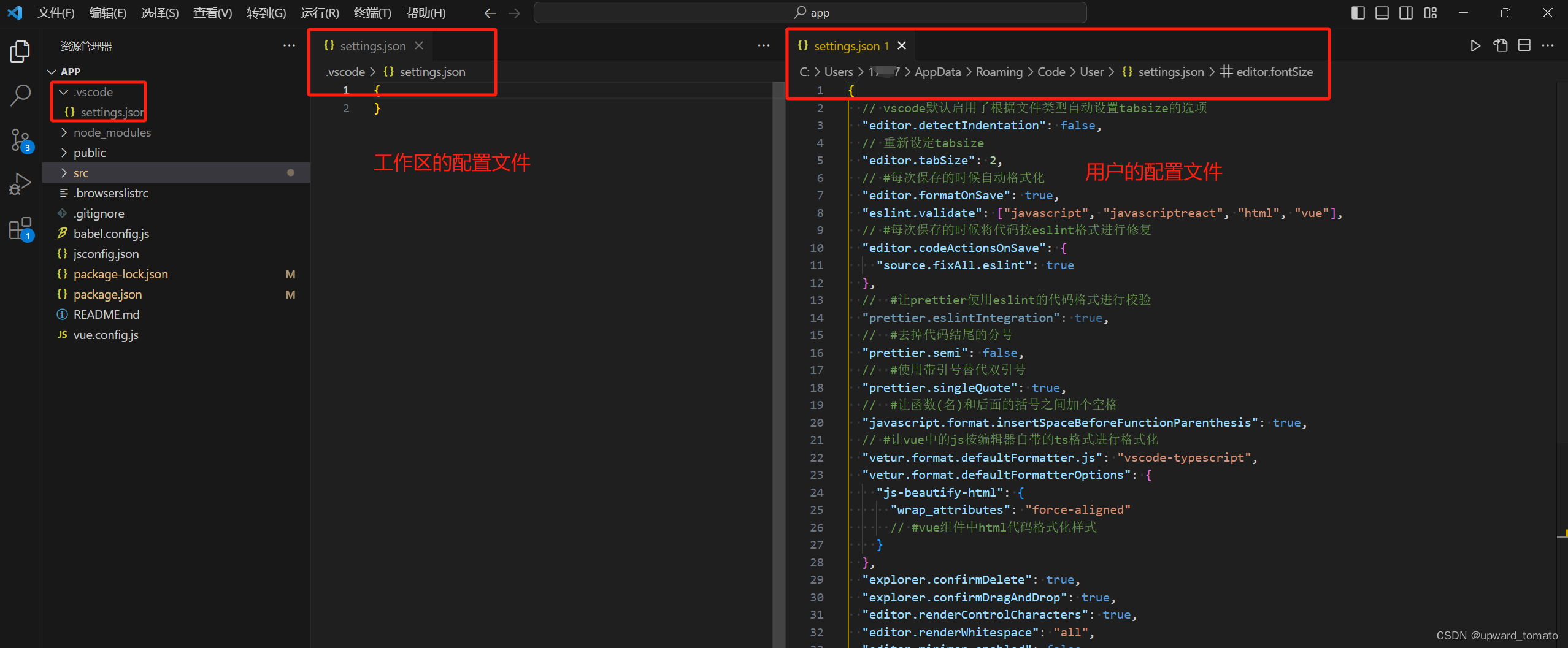Screen dimensions: 1568x648
Task: Open the Explorer view in activity bar
Action: tap(20, 51)
